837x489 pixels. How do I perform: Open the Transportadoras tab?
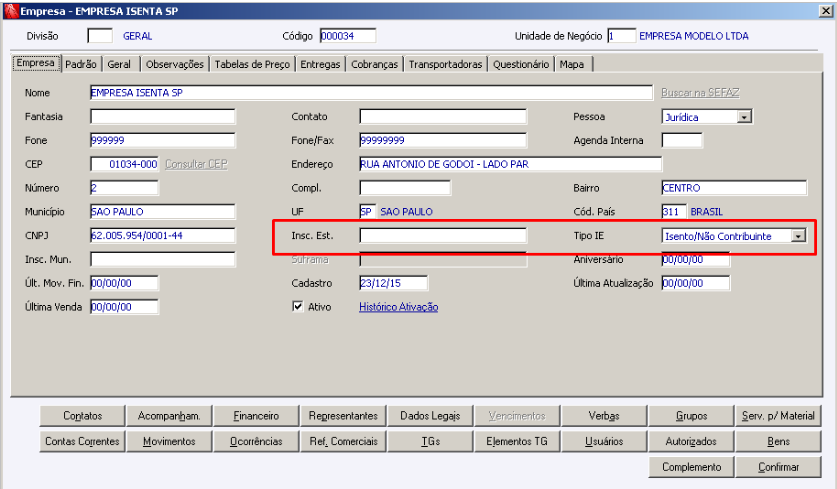(x=445, y=64)
